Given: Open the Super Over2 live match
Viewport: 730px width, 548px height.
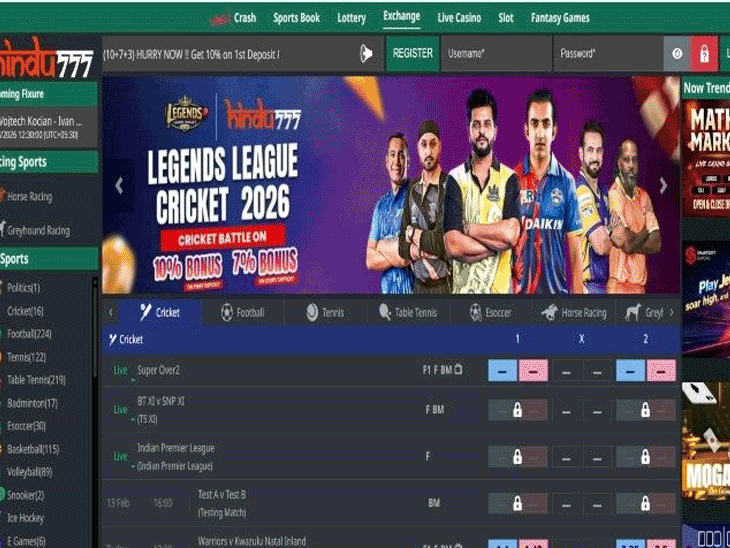Looking at the screenshot, I should click(158, 370).
